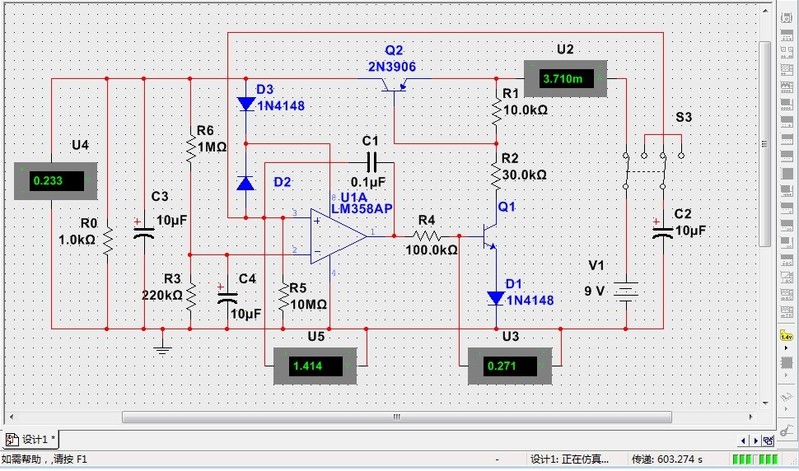
Task: Click the C1 0.1µF capacitor symbol
Action: pos(374,161)
